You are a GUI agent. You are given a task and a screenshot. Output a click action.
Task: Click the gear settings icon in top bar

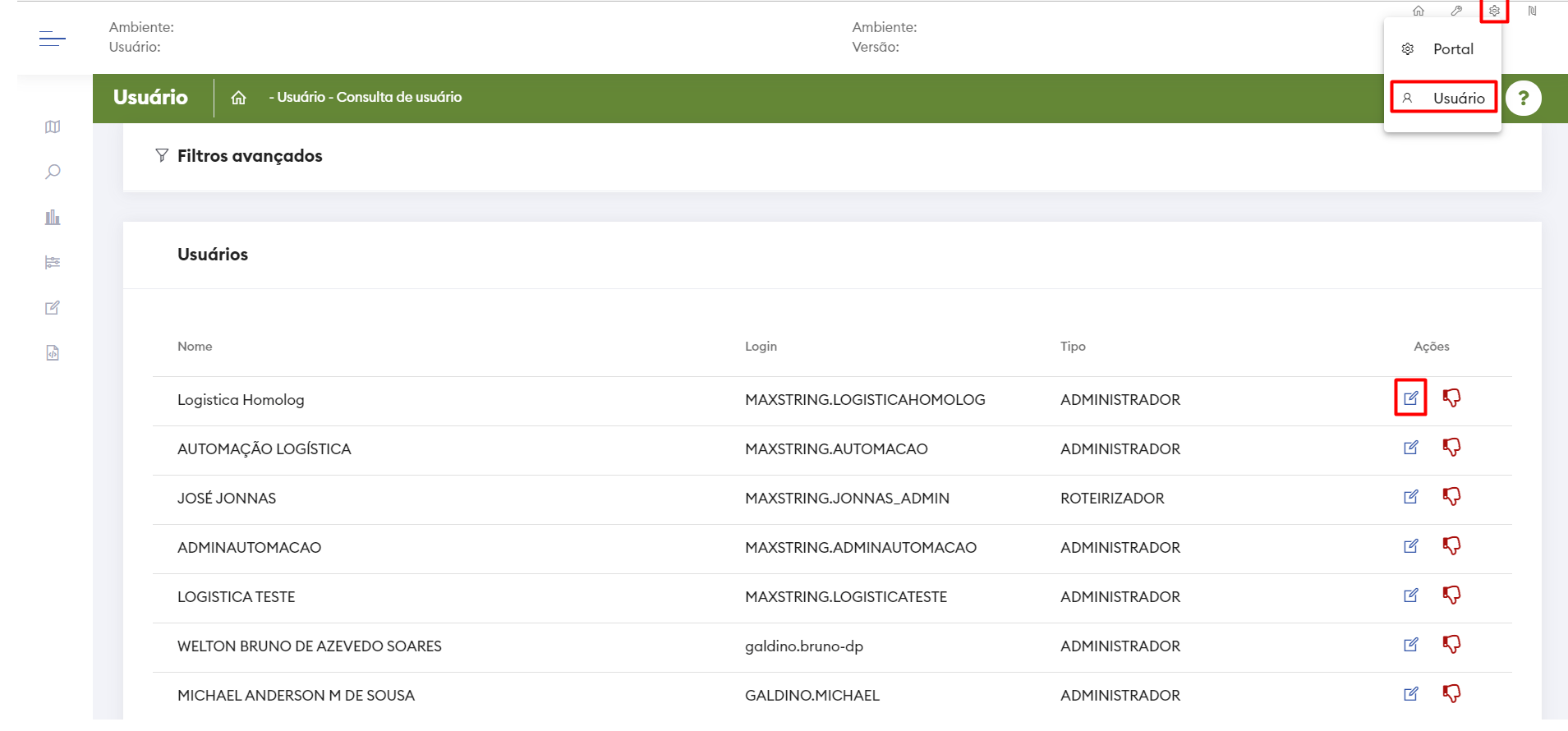pyautogui.click(x=1494, y=11)
